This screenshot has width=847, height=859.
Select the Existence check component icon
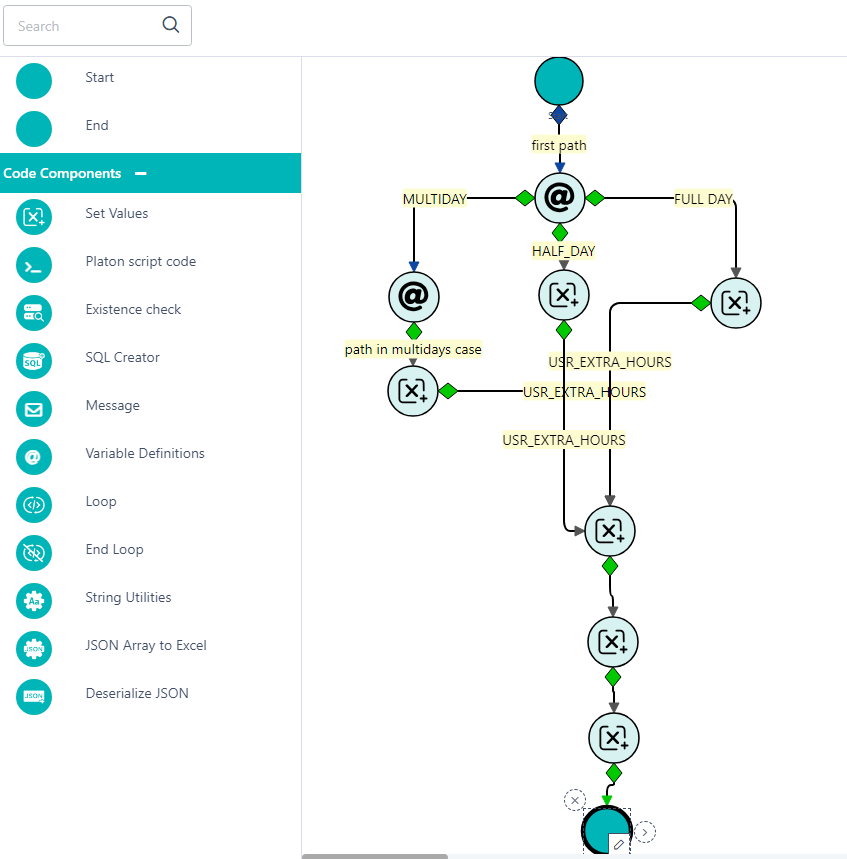pyautogui.click(x=34, y=312)
